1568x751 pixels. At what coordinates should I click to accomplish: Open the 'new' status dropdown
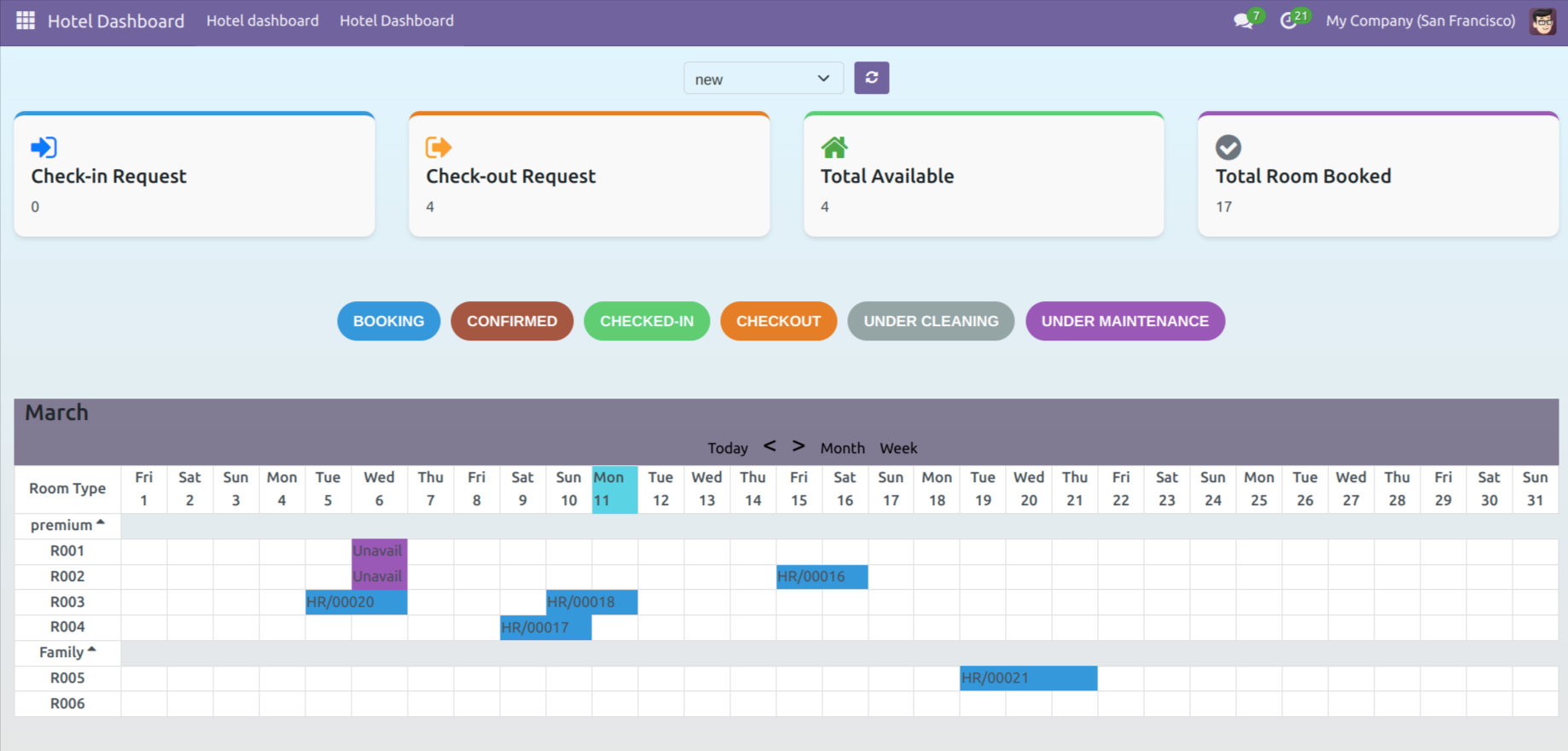[763, 79]
